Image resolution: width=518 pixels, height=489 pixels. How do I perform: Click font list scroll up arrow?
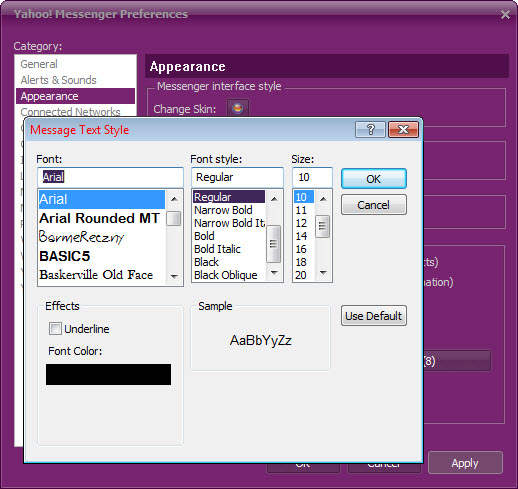pos(174,199)
